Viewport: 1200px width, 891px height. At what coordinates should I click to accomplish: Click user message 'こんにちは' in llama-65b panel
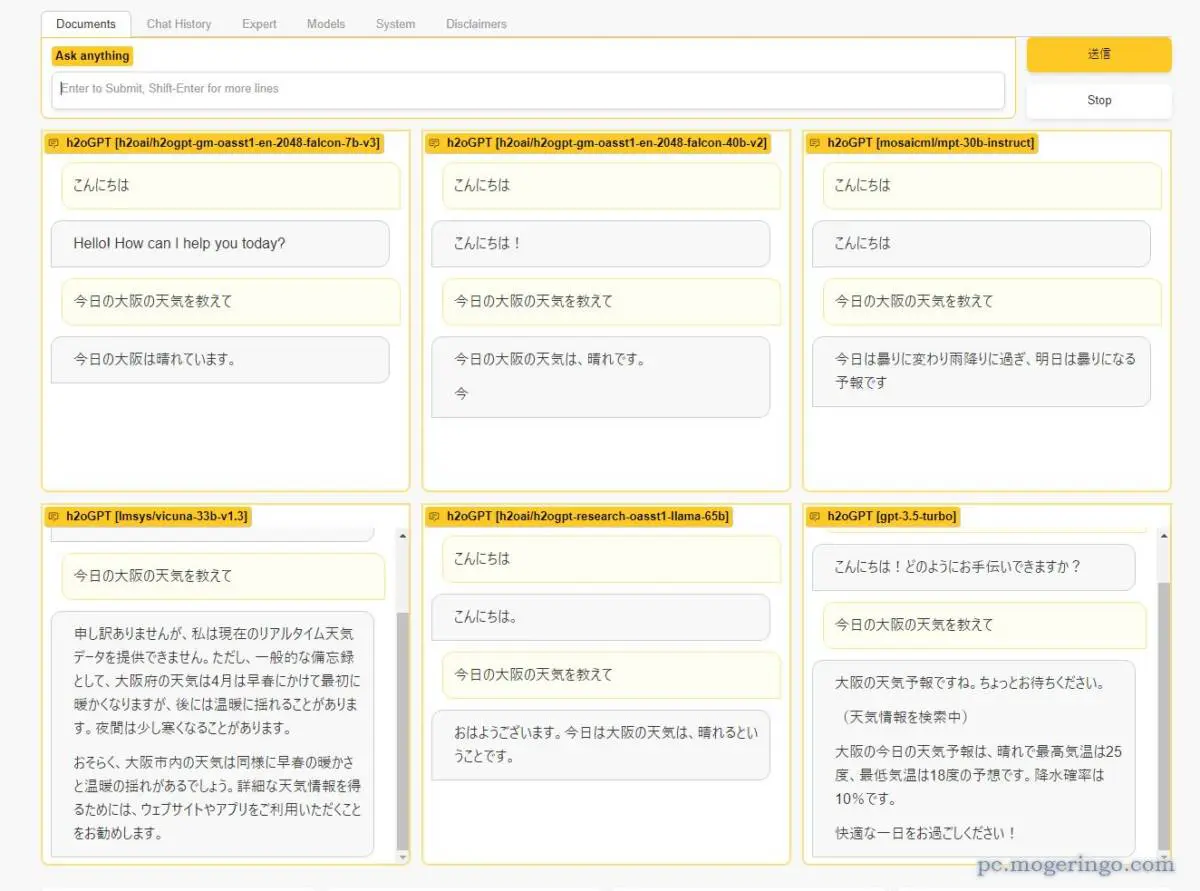(611, 559)
